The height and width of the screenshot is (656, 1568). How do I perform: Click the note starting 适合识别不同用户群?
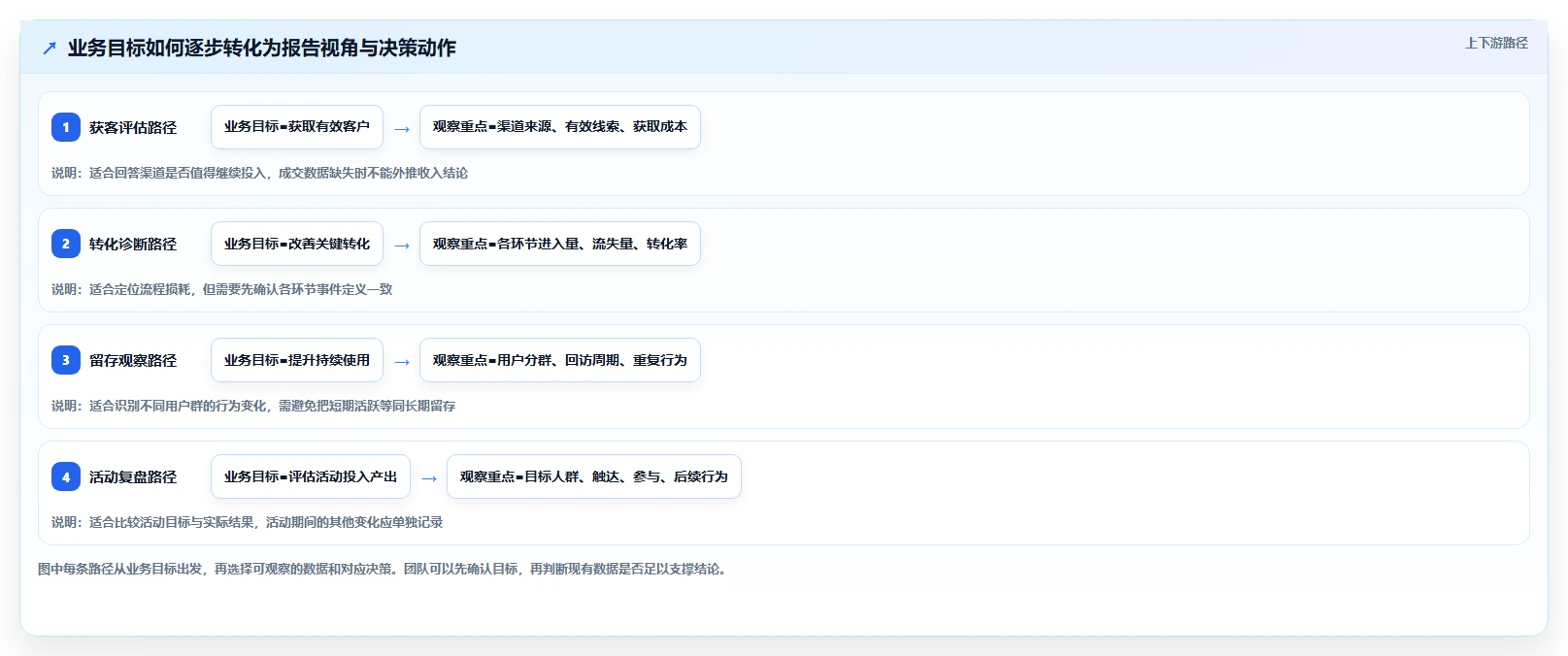point(253,406)
